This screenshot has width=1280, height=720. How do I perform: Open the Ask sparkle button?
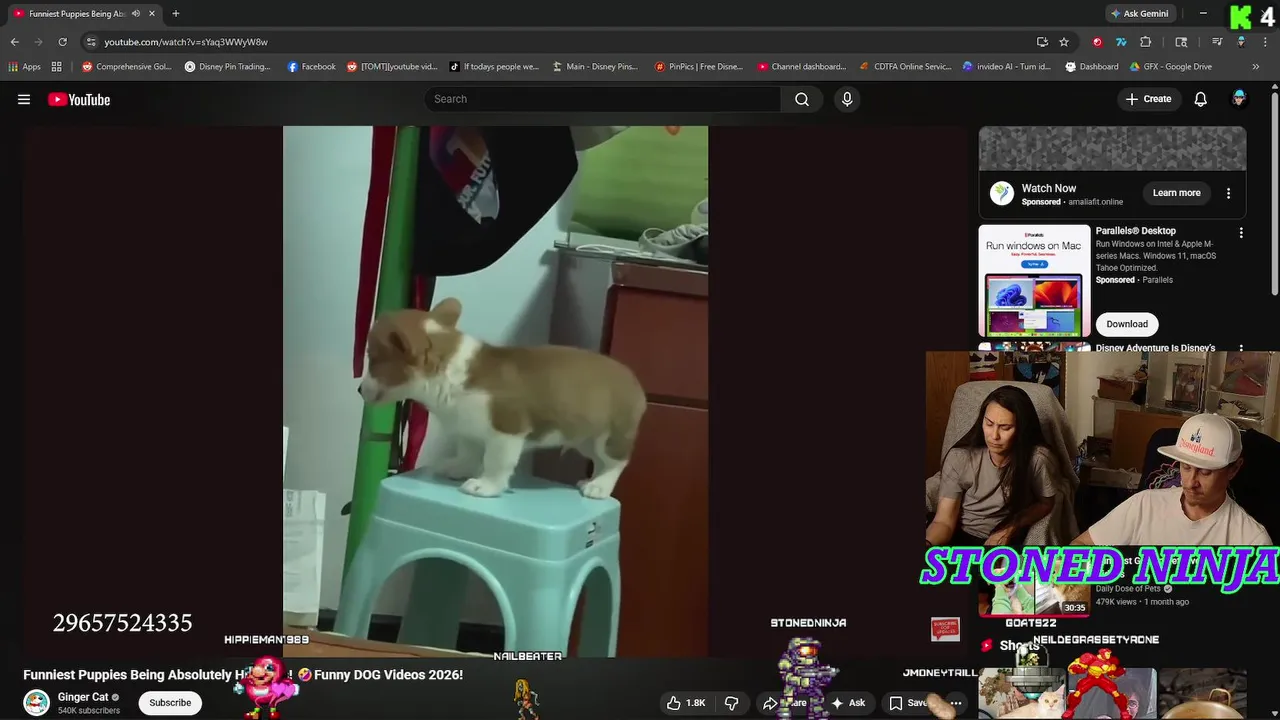pos(848,703)
